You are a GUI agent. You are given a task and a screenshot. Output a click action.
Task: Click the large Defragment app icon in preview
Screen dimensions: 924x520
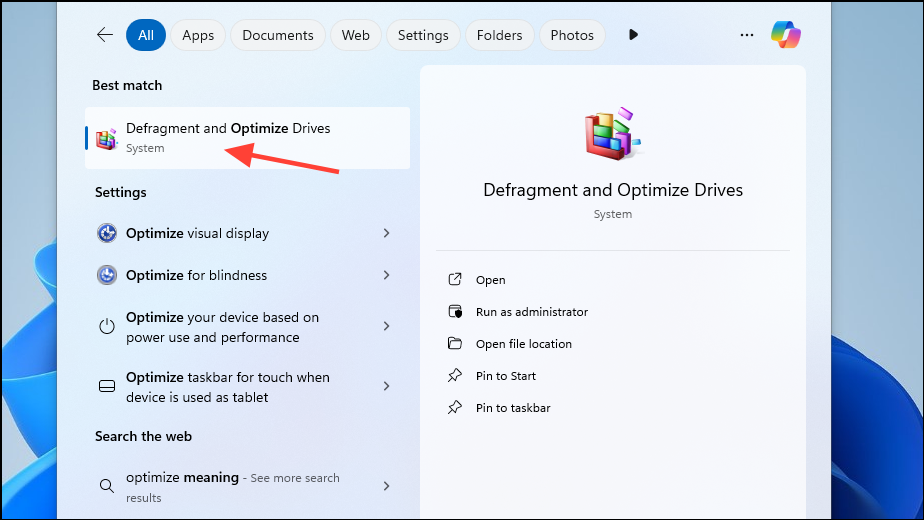pos(613,133)
